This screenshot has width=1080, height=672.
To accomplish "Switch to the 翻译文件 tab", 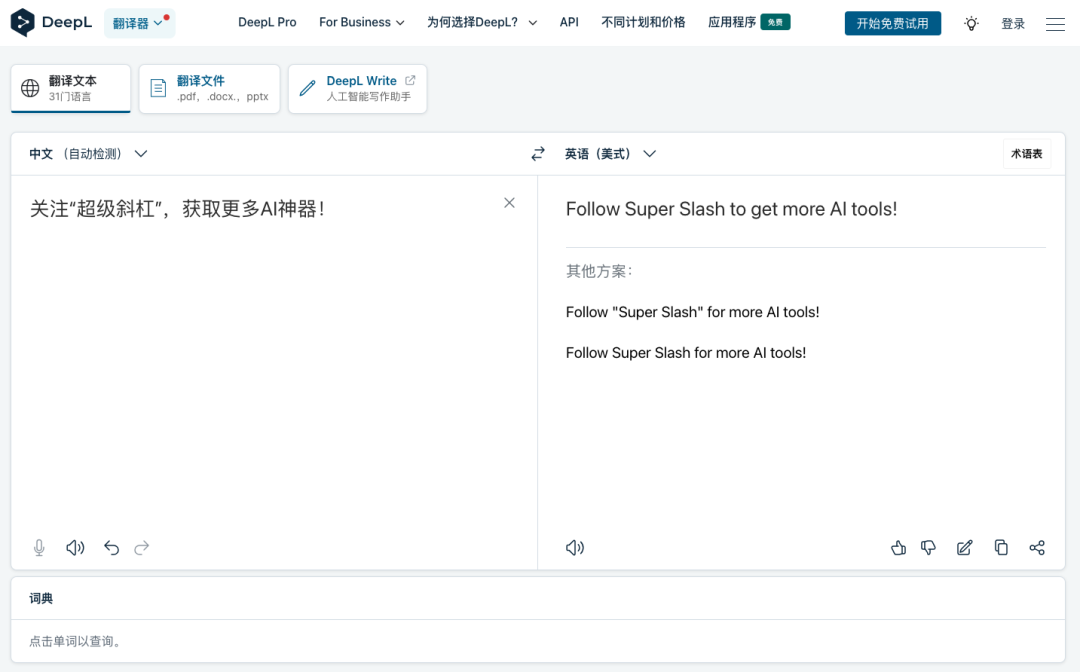I will (210, 89).
